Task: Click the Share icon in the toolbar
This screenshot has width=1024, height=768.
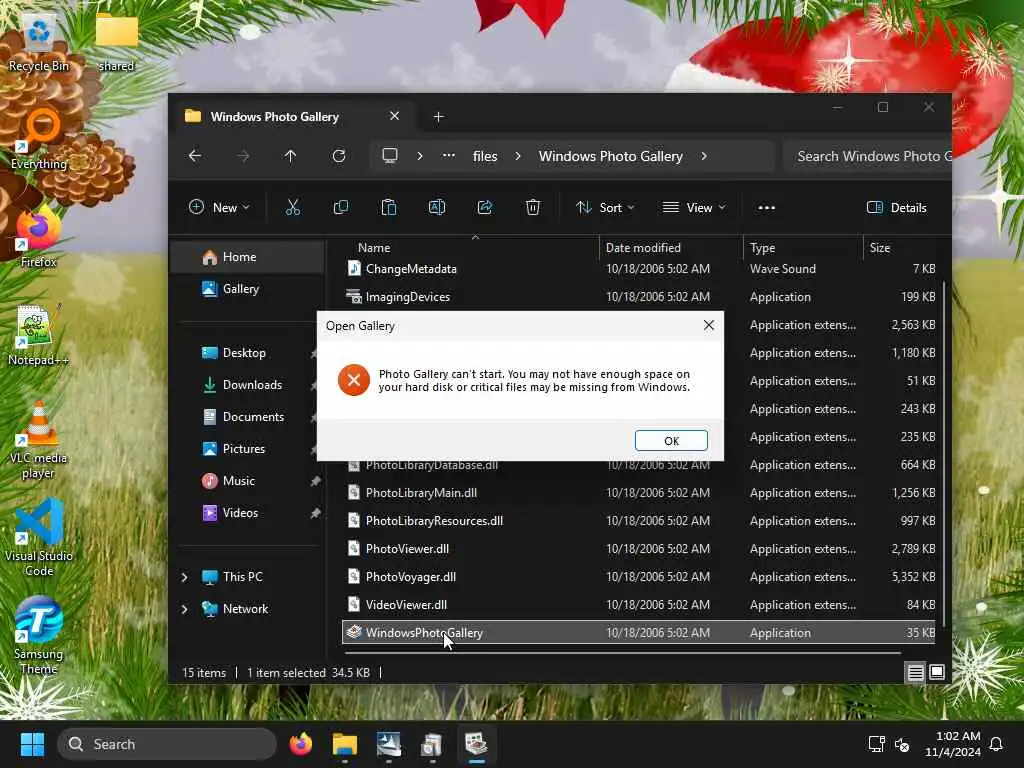Action: [x=485, y=208]
